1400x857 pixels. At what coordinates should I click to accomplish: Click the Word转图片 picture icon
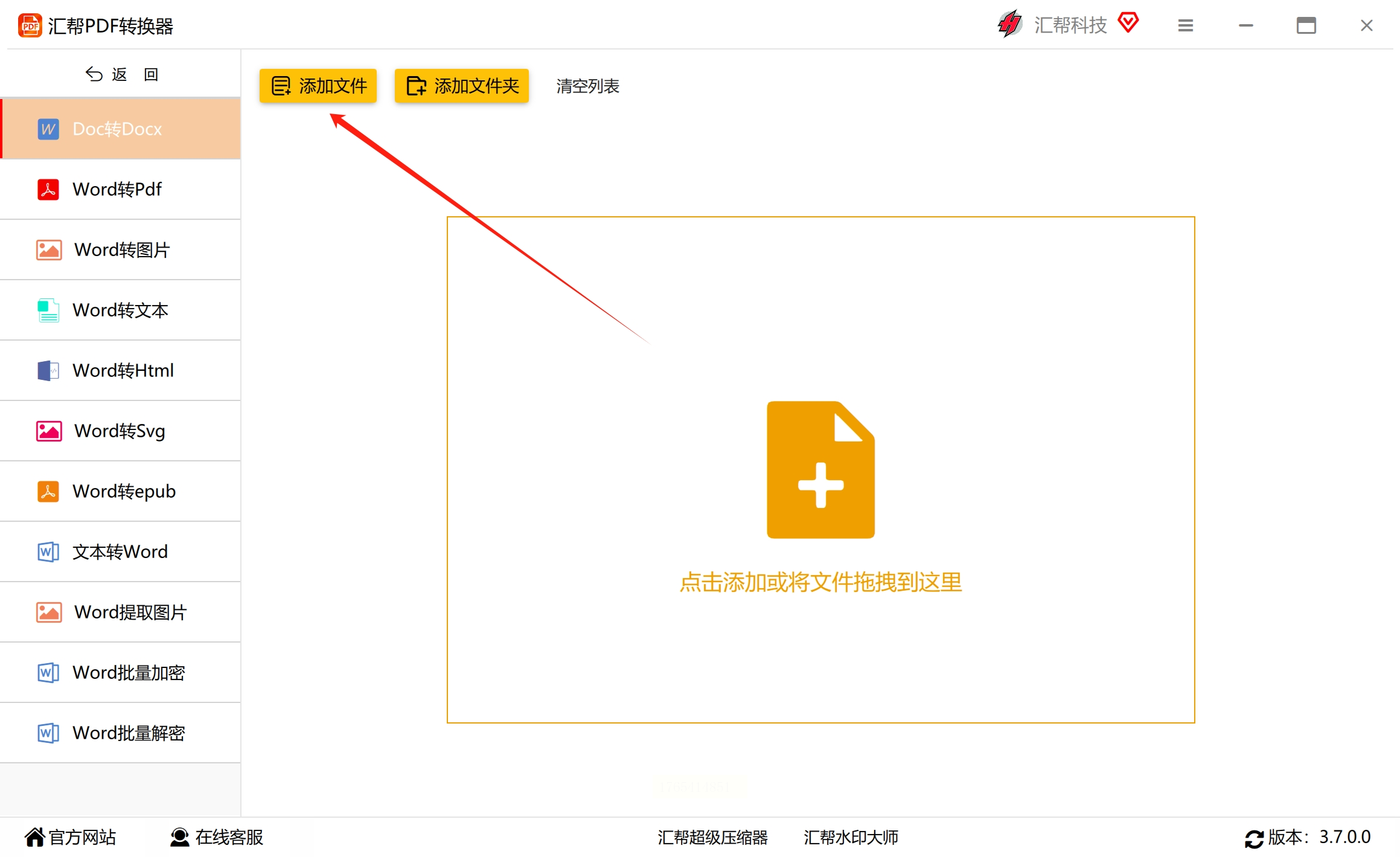(x=49, y=250)
